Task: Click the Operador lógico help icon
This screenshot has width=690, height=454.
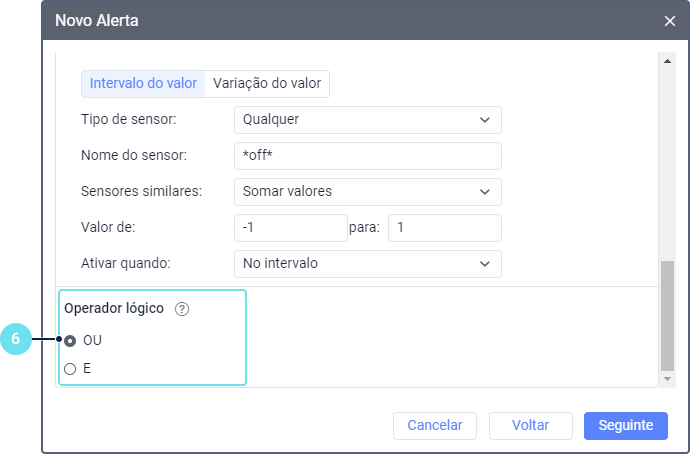Action: tap(181, 309)
